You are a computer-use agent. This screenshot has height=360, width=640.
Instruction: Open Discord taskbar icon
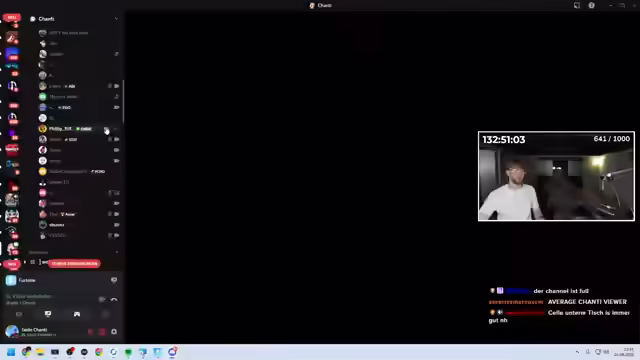(172, 352)
